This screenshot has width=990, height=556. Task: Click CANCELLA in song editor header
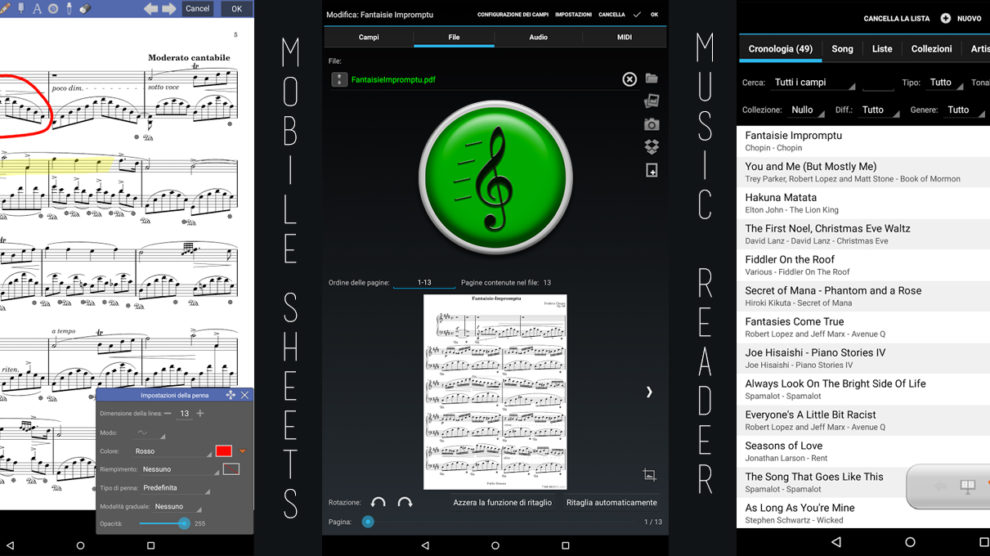pyautogui.click(x=612, y=15)
